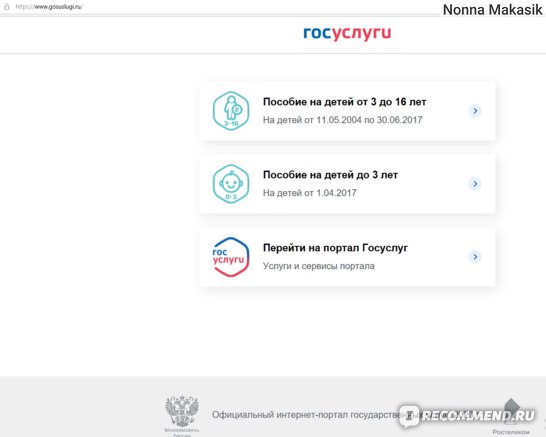This screenshot has width=546, height=437.
Task: Select Пособие на детей от 3 до 16 лет
Action: [x=347, y=111]
